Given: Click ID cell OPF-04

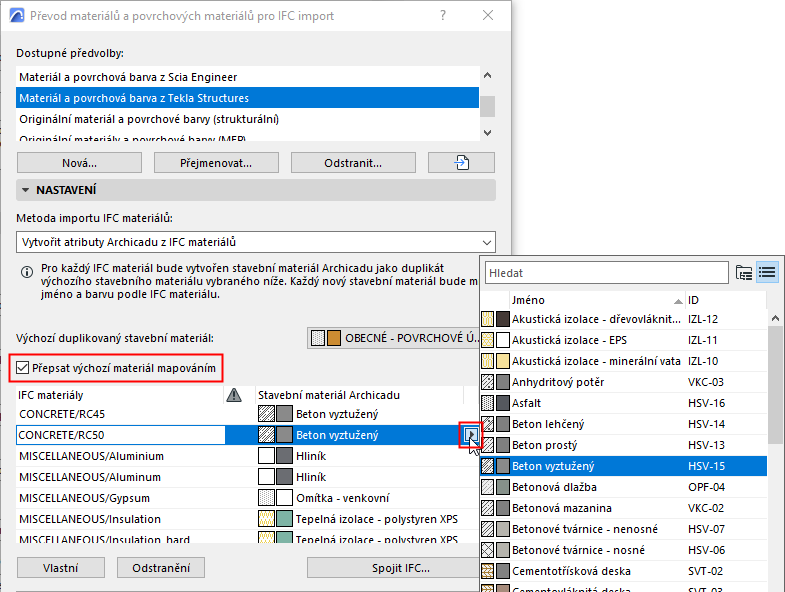Looking at the screenshot, I should click(706, 487).
